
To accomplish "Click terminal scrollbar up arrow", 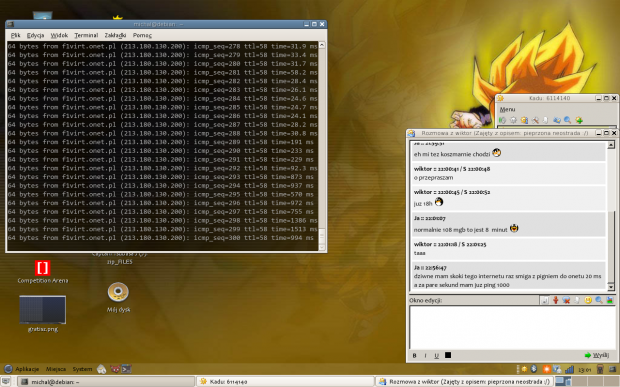I will pyautogui.click(x=322, y=45).
